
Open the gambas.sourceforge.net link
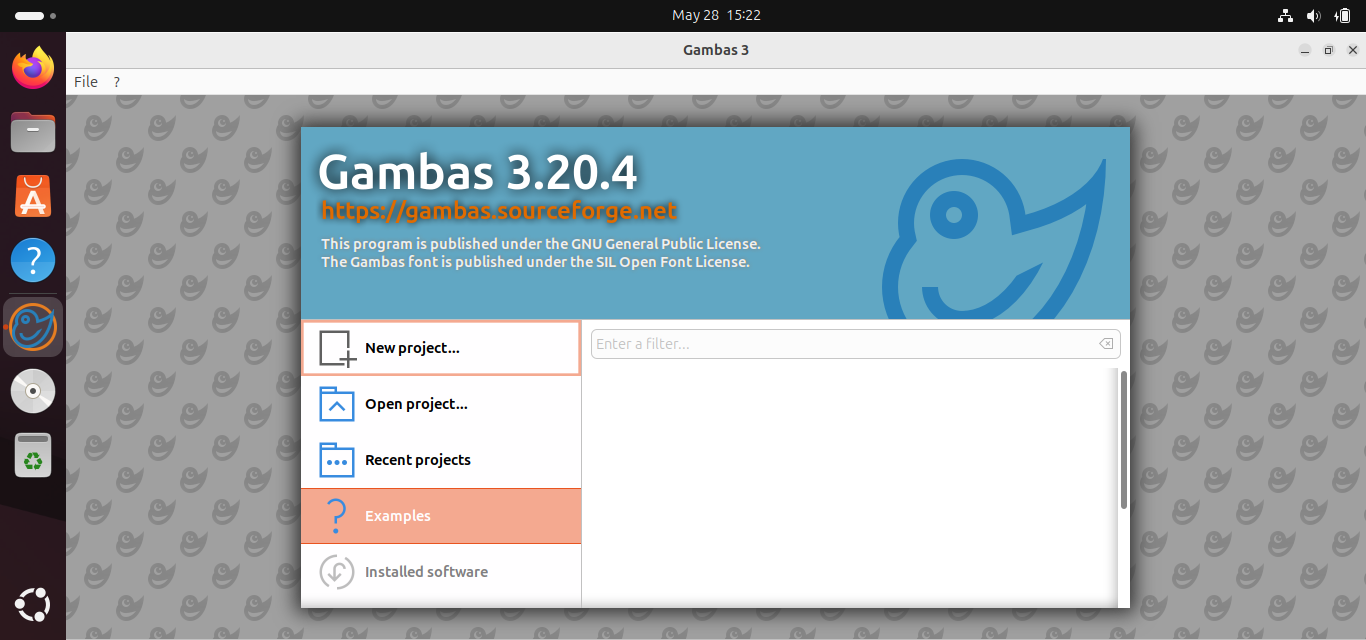coord(499,211)
